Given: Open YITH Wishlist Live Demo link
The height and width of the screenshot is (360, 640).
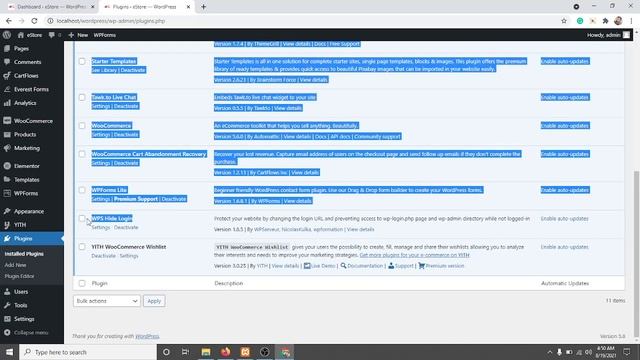Looking at the screenshot, I should pyautogui.click(x=320, y=266).
